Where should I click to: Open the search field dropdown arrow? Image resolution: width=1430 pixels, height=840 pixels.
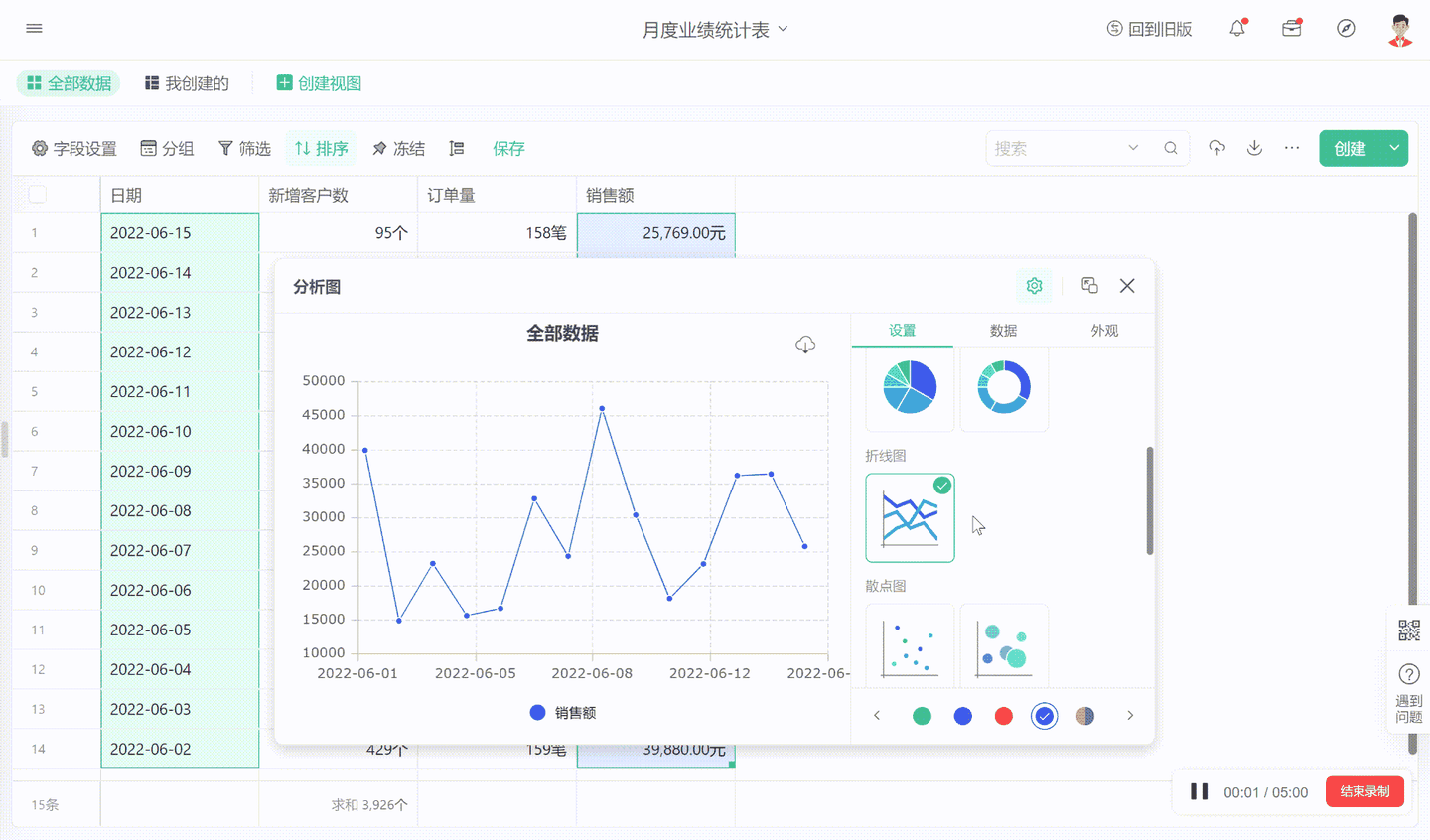pos(1133,148)
